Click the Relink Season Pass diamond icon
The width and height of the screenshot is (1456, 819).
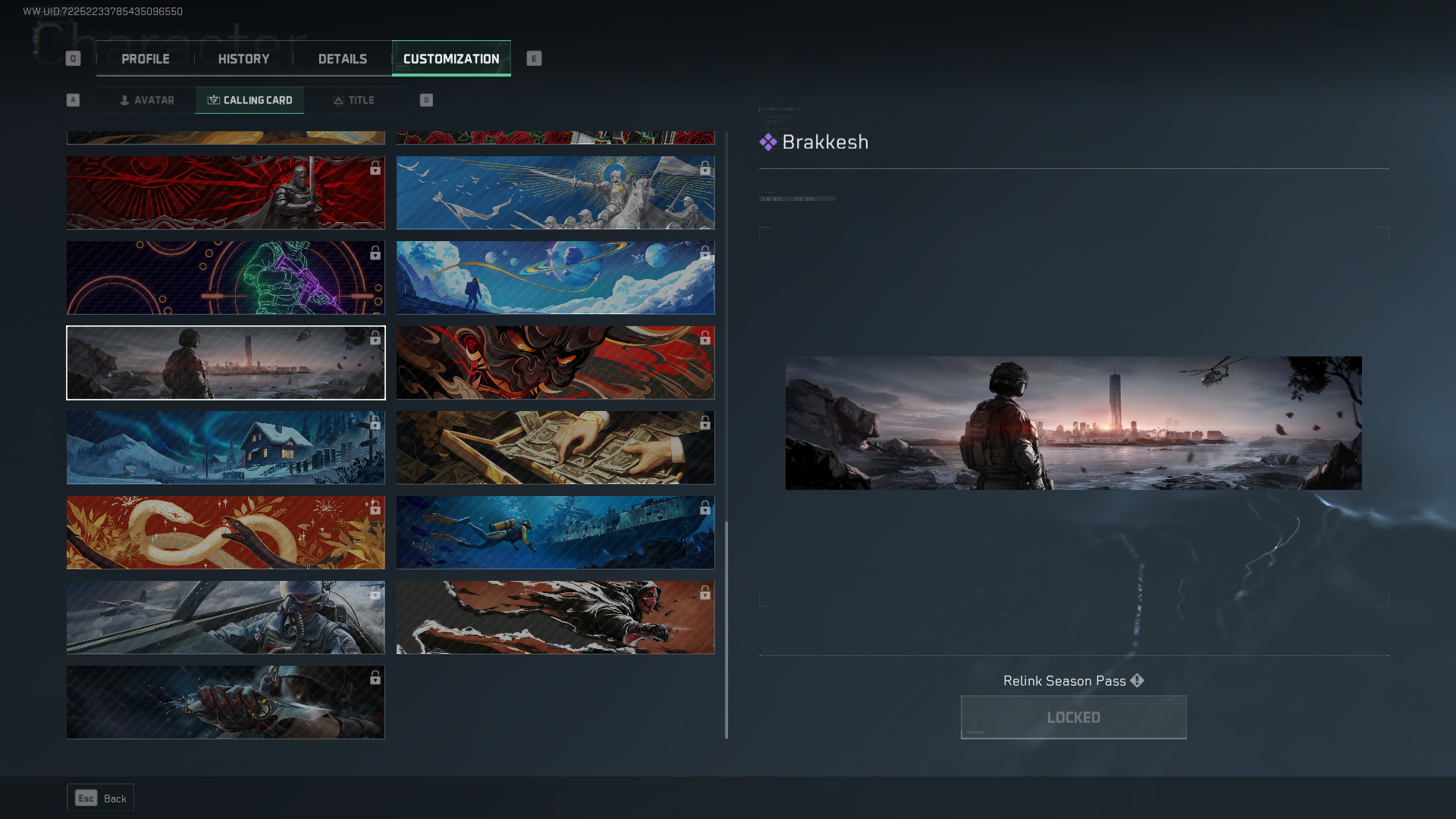click(1137, 680)
